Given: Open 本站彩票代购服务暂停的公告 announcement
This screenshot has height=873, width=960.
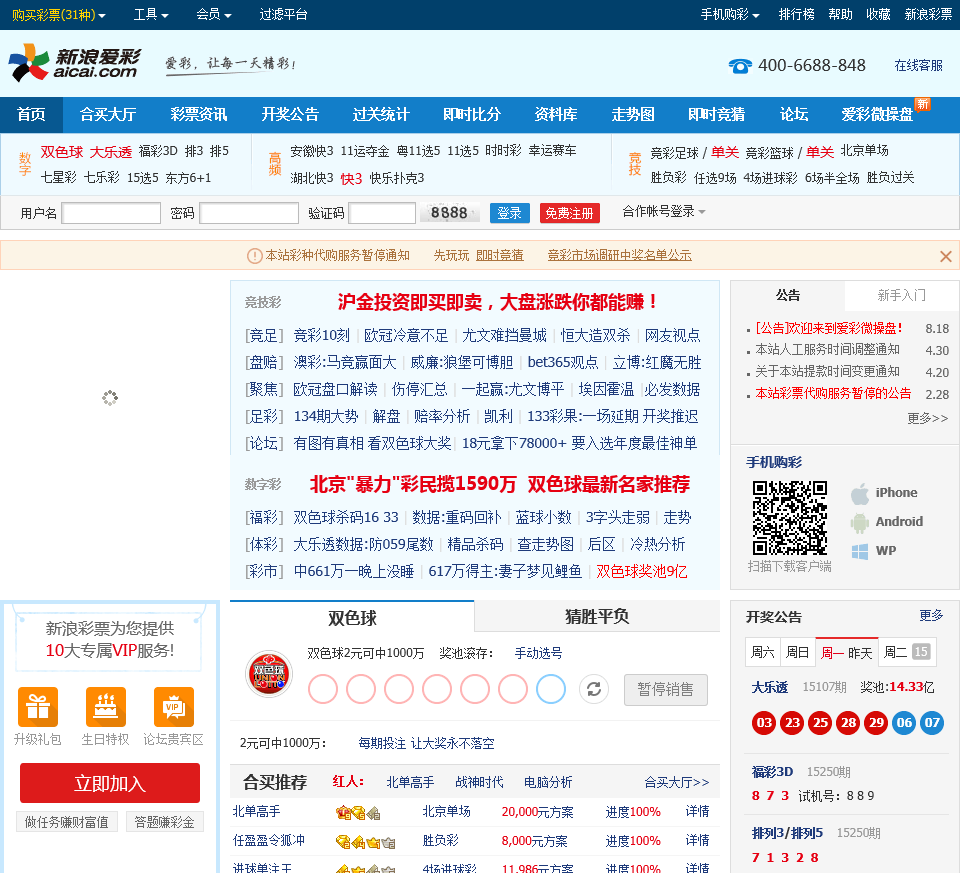Looking at the screenshot, I should pos(833,394).
